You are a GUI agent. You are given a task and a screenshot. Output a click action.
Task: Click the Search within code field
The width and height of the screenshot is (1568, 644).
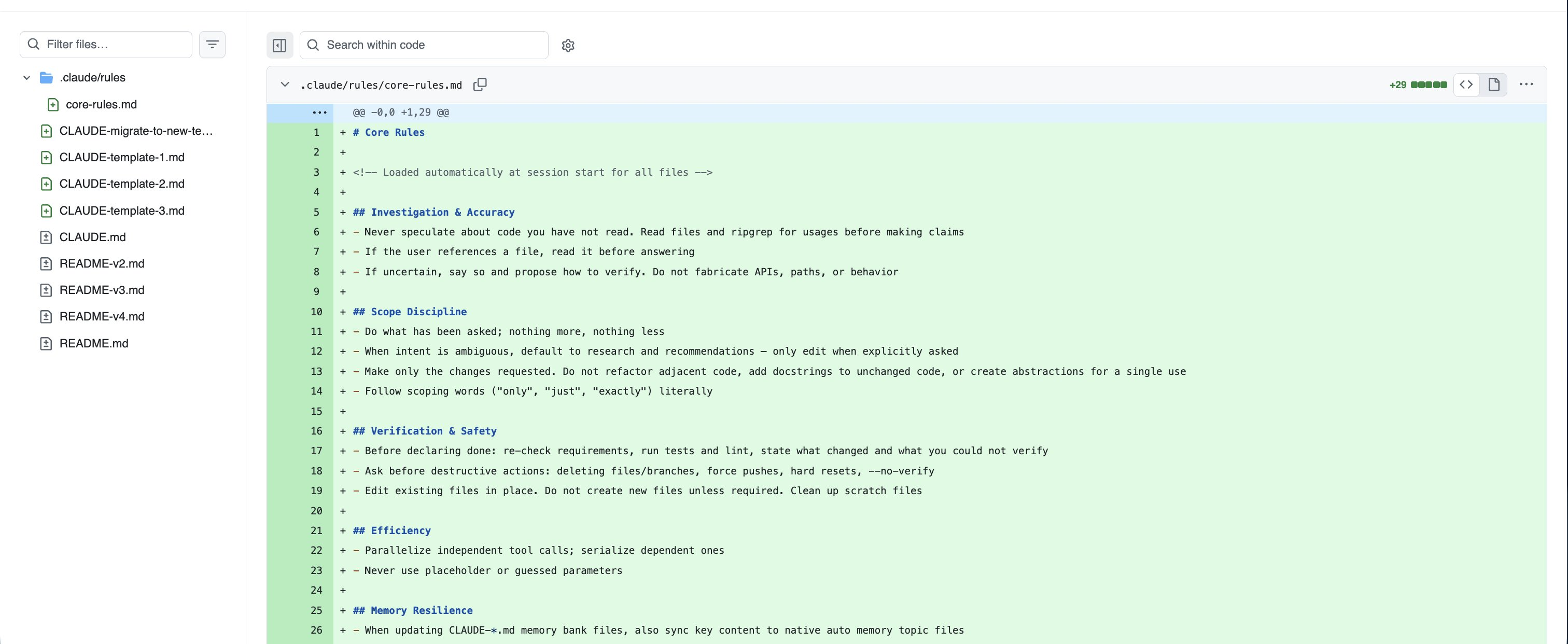pyautogui.click(x=424, y=45)
